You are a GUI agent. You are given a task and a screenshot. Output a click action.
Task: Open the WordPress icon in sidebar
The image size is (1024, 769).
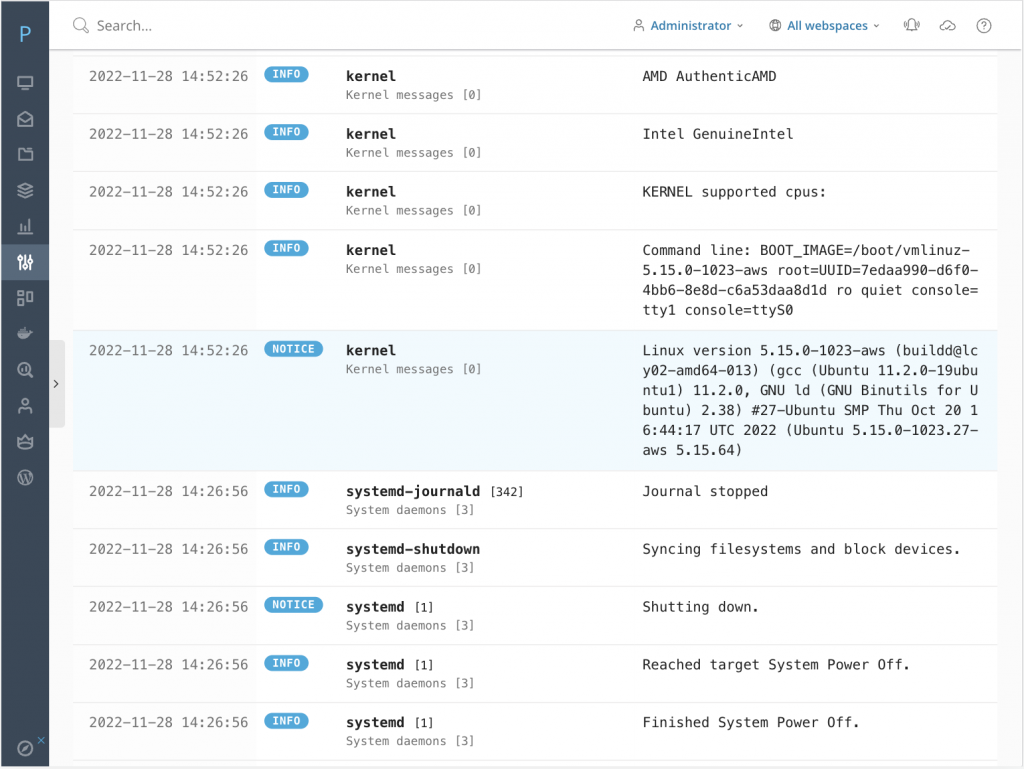click(25, 478)
